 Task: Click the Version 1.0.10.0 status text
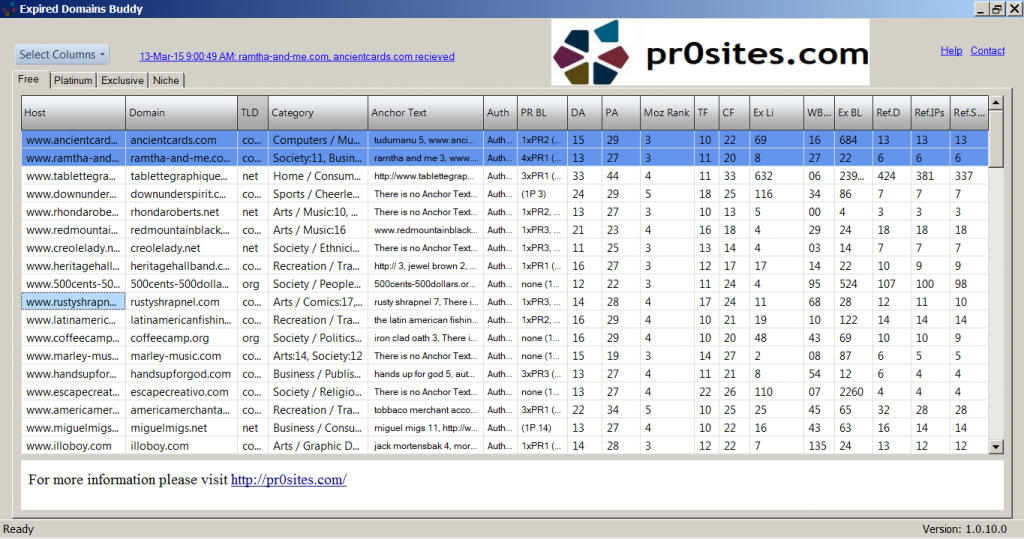(965, 529)
